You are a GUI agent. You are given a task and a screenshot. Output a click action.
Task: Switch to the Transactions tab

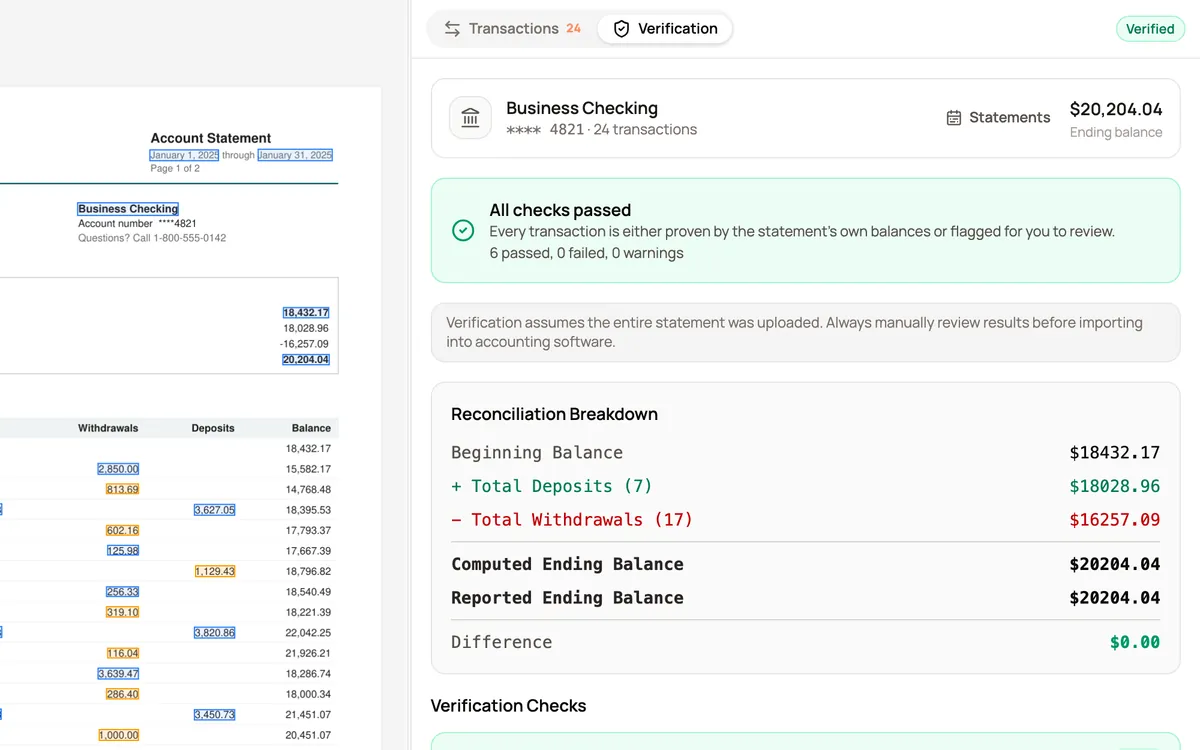point(512,28)
